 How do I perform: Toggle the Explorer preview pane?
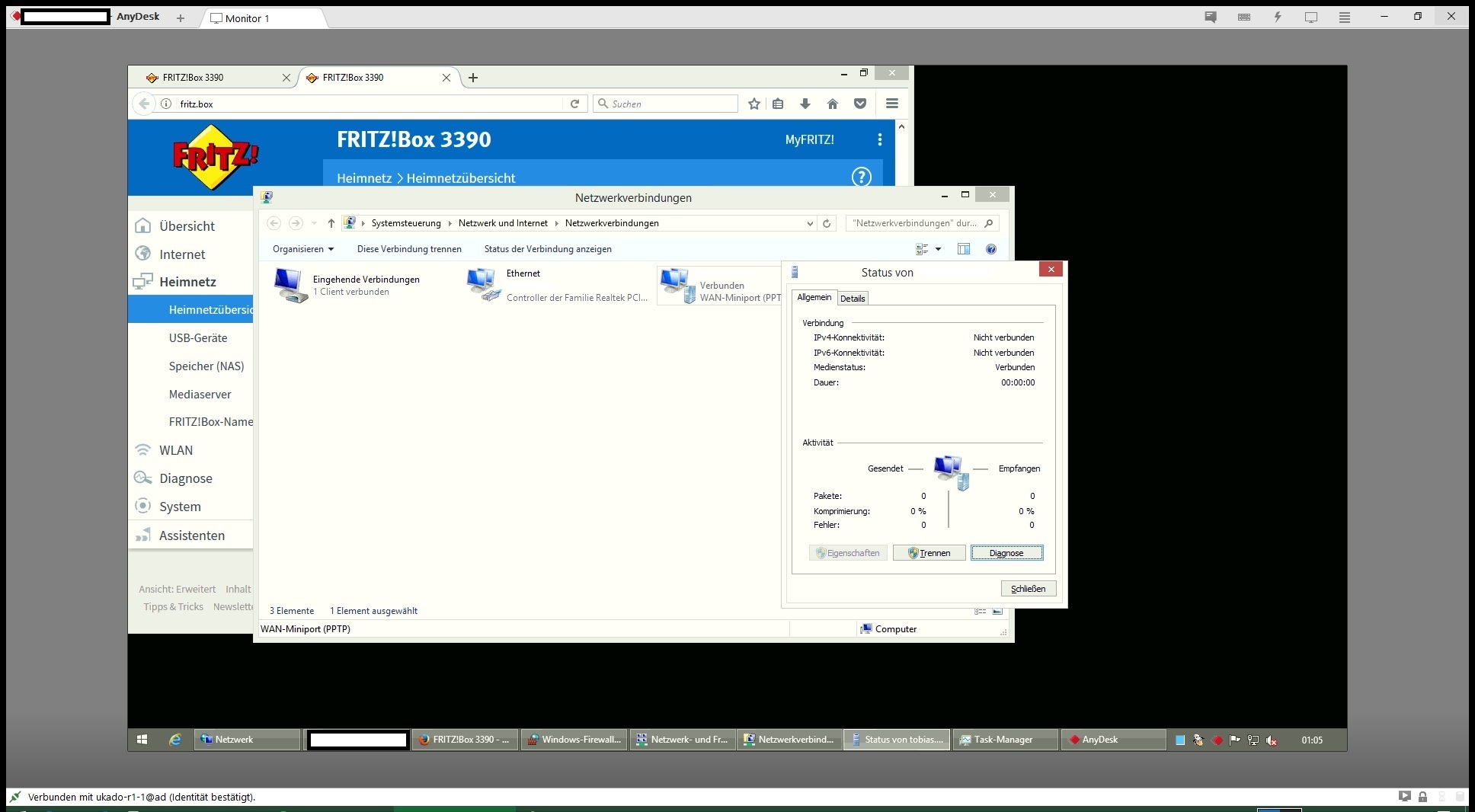(x=964, y=249)
